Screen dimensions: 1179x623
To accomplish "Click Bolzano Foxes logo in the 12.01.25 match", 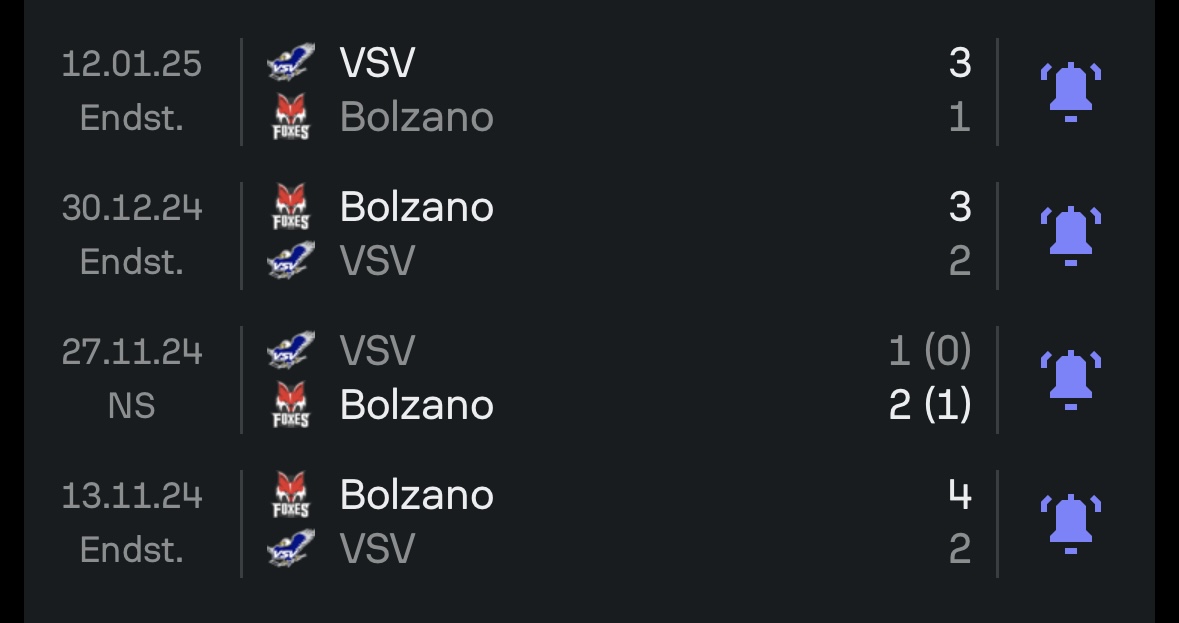I will (291, 118).
